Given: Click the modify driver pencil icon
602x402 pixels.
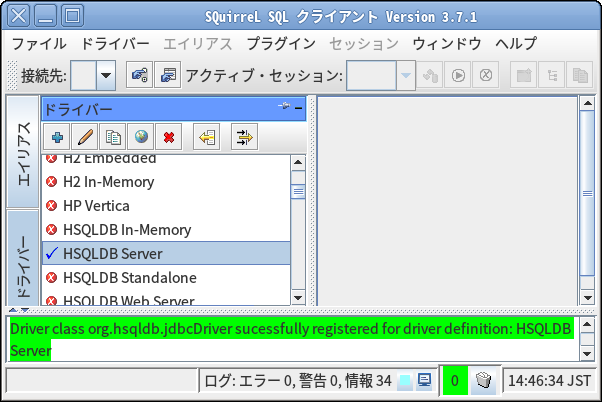Looking at the screenshot, I should (85, 137).
